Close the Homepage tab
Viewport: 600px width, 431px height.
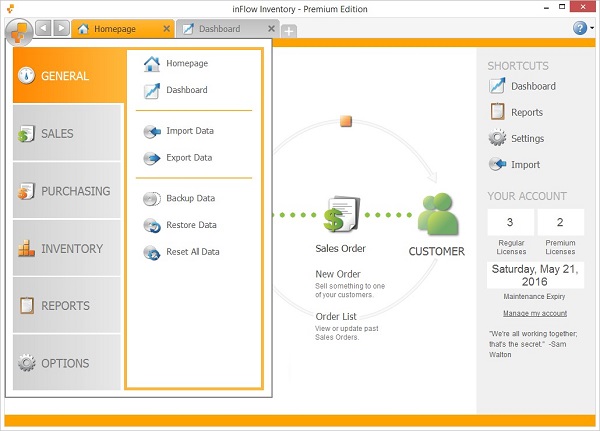pos(166,29)
